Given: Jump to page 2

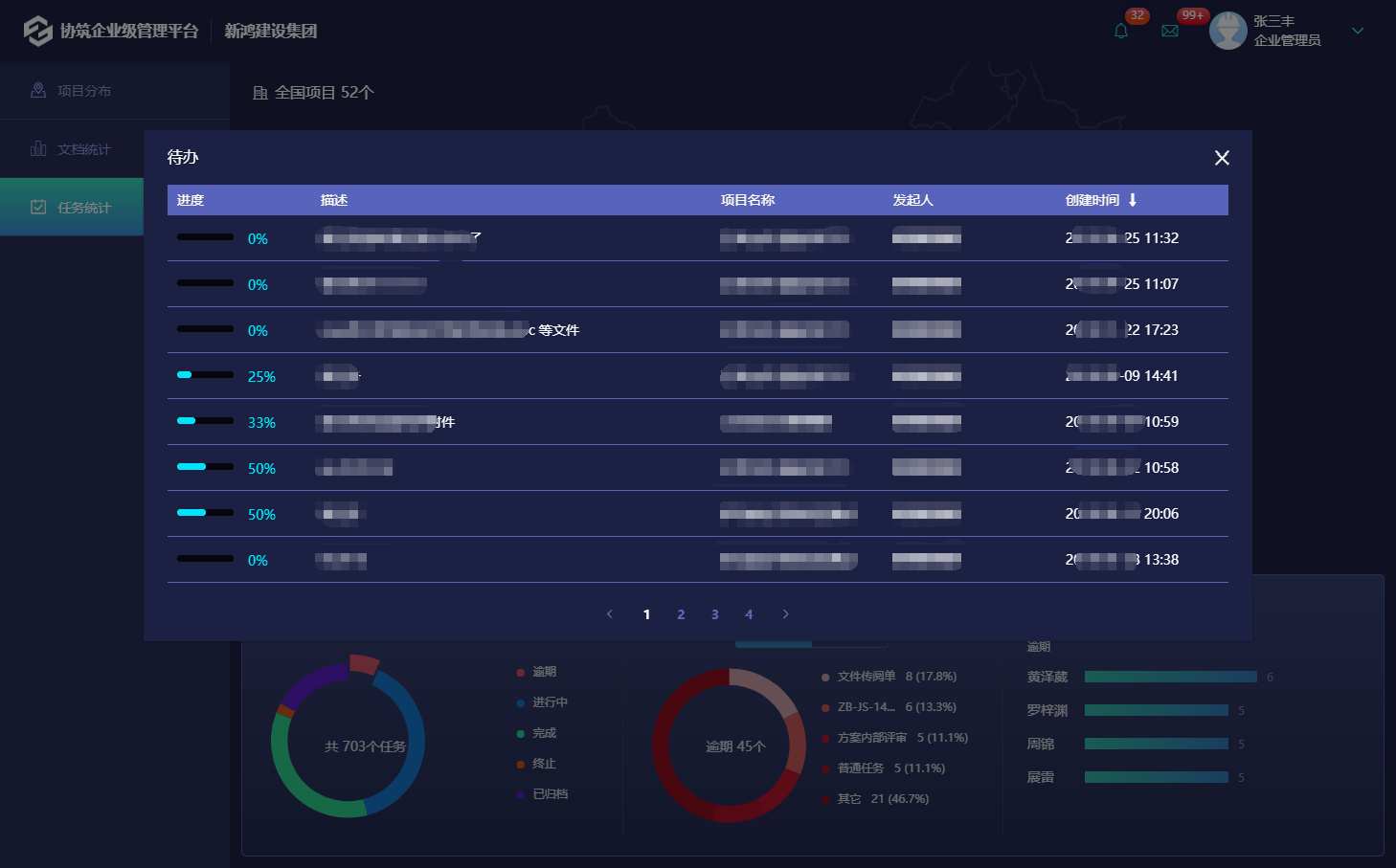Looking at the screenshot, I should point(681,614).
